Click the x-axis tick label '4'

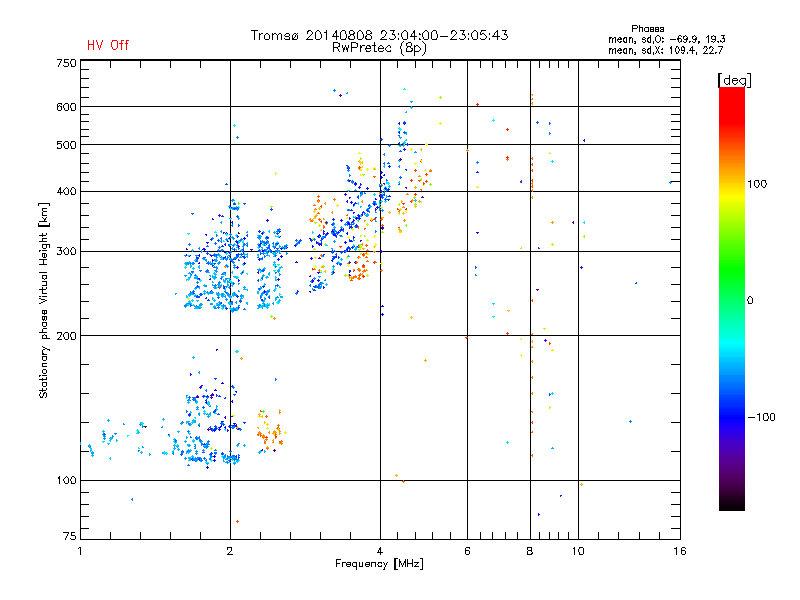tap(380, 551)
